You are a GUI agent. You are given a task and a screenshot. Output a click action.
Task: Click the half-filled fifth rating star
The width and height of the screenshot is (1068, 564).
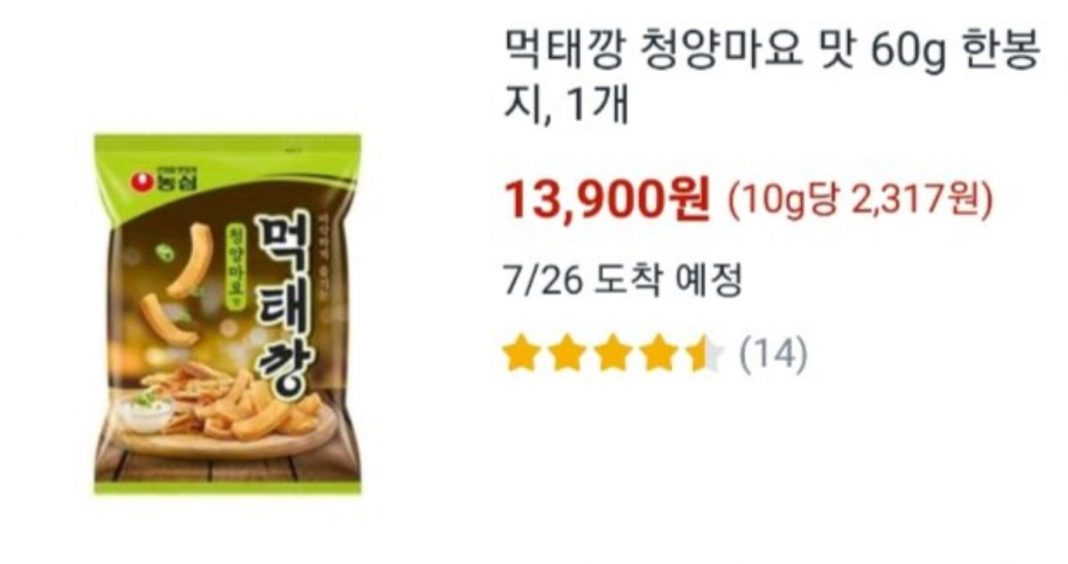click(x=704, y=353)
